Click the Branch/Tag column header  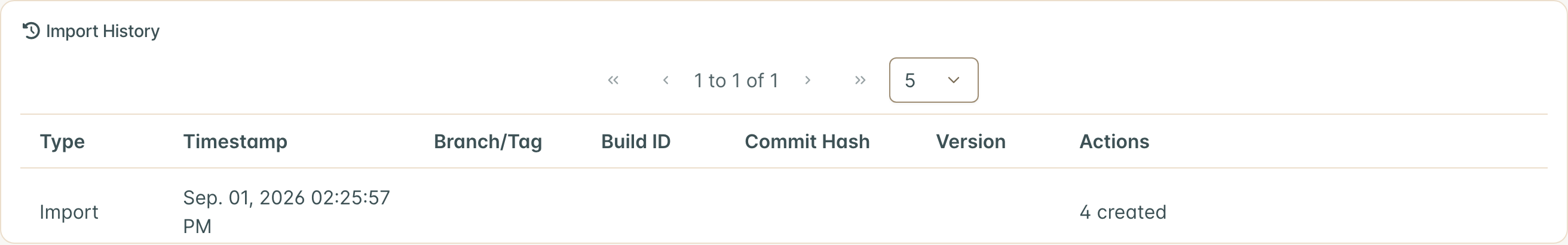[488, 142]
